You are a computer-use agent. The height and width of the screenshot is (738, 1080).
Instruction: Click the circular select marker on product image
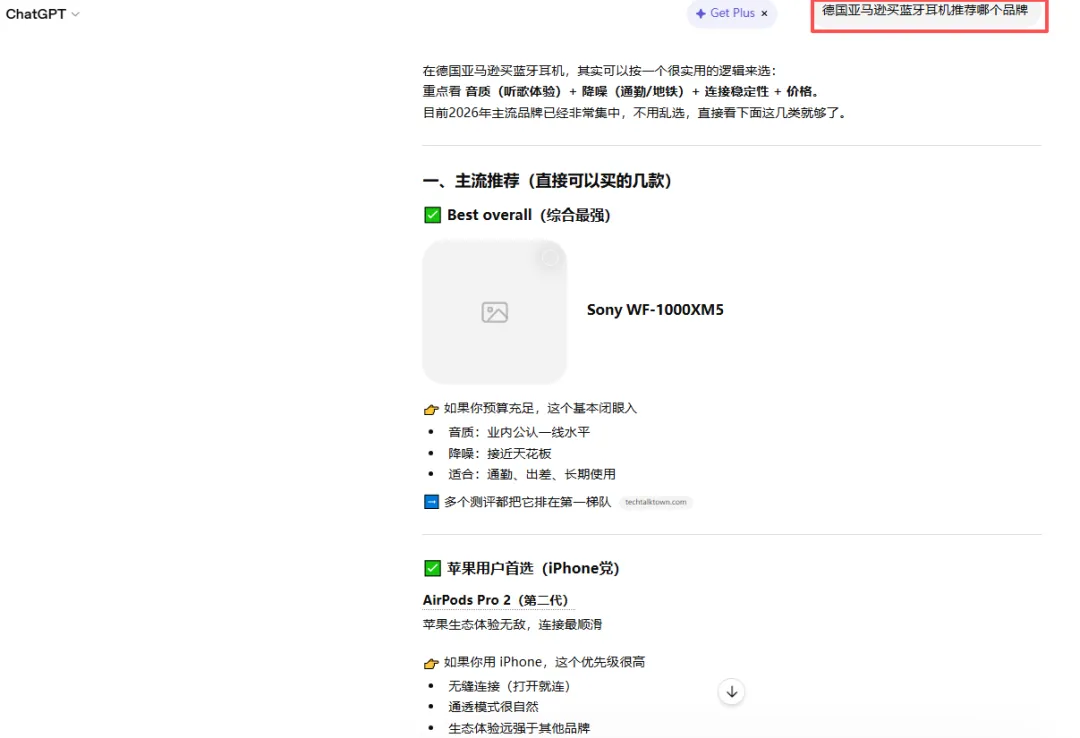pyautogui.click(x=550, y=258)
